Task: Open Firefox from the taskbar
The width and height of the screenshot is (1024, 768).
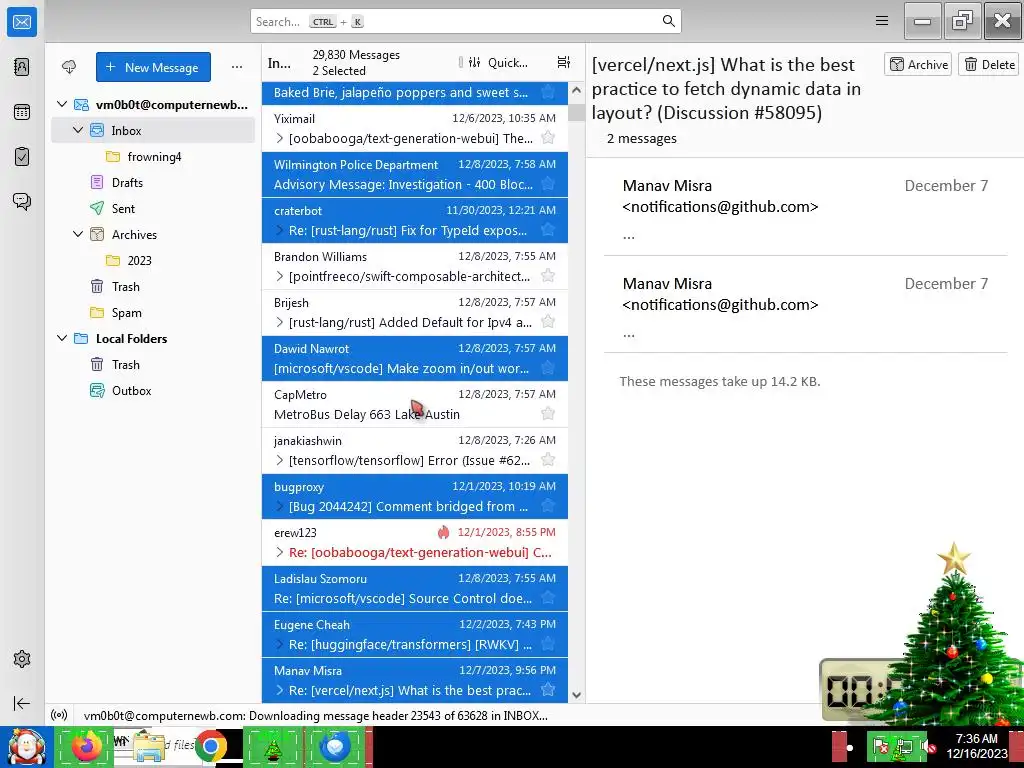Action: click(86, 746)
